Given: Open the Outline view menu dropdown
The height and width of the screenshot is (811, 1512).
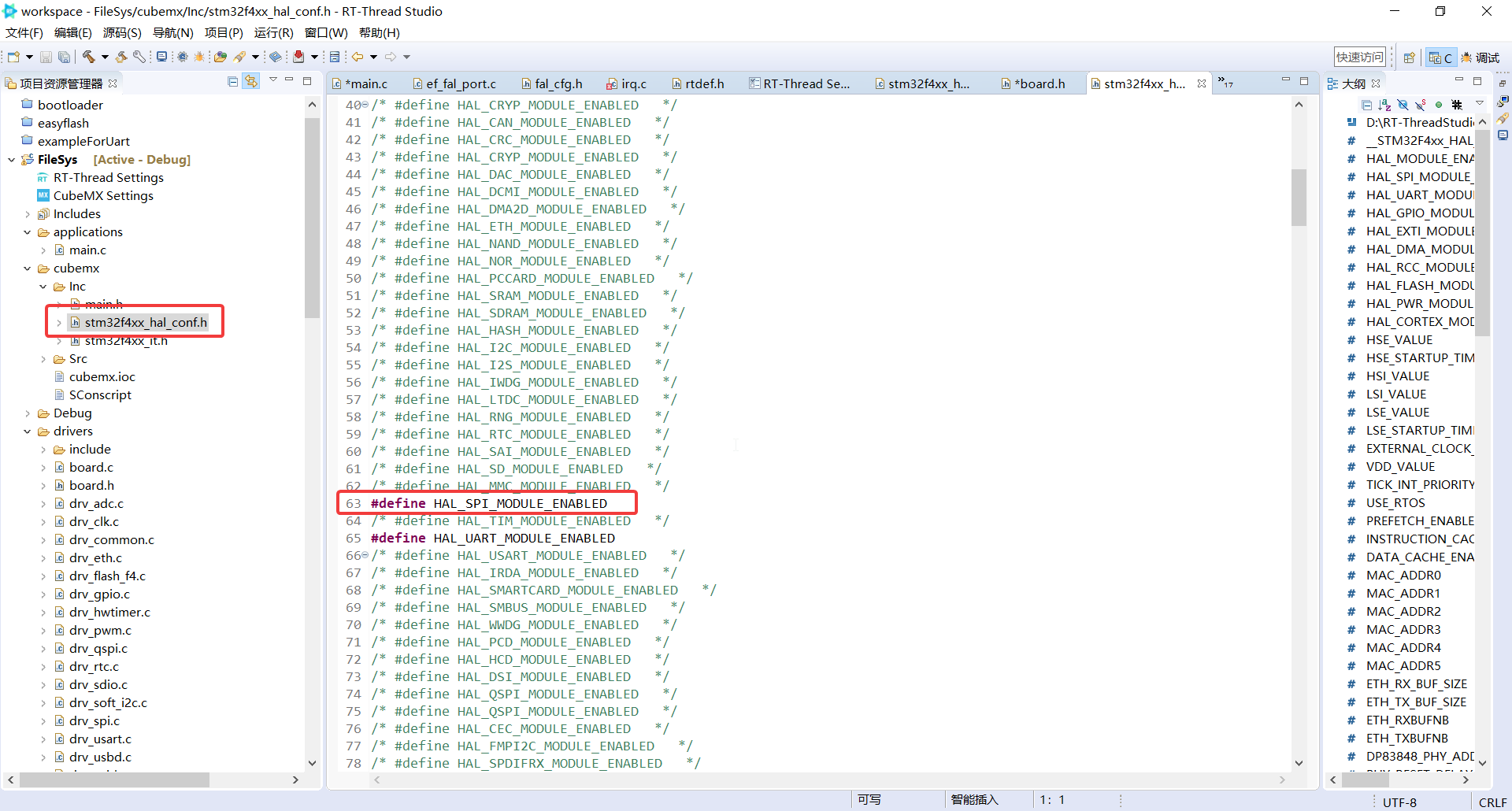Looking at the screenshot, I should coord(1480,103).
